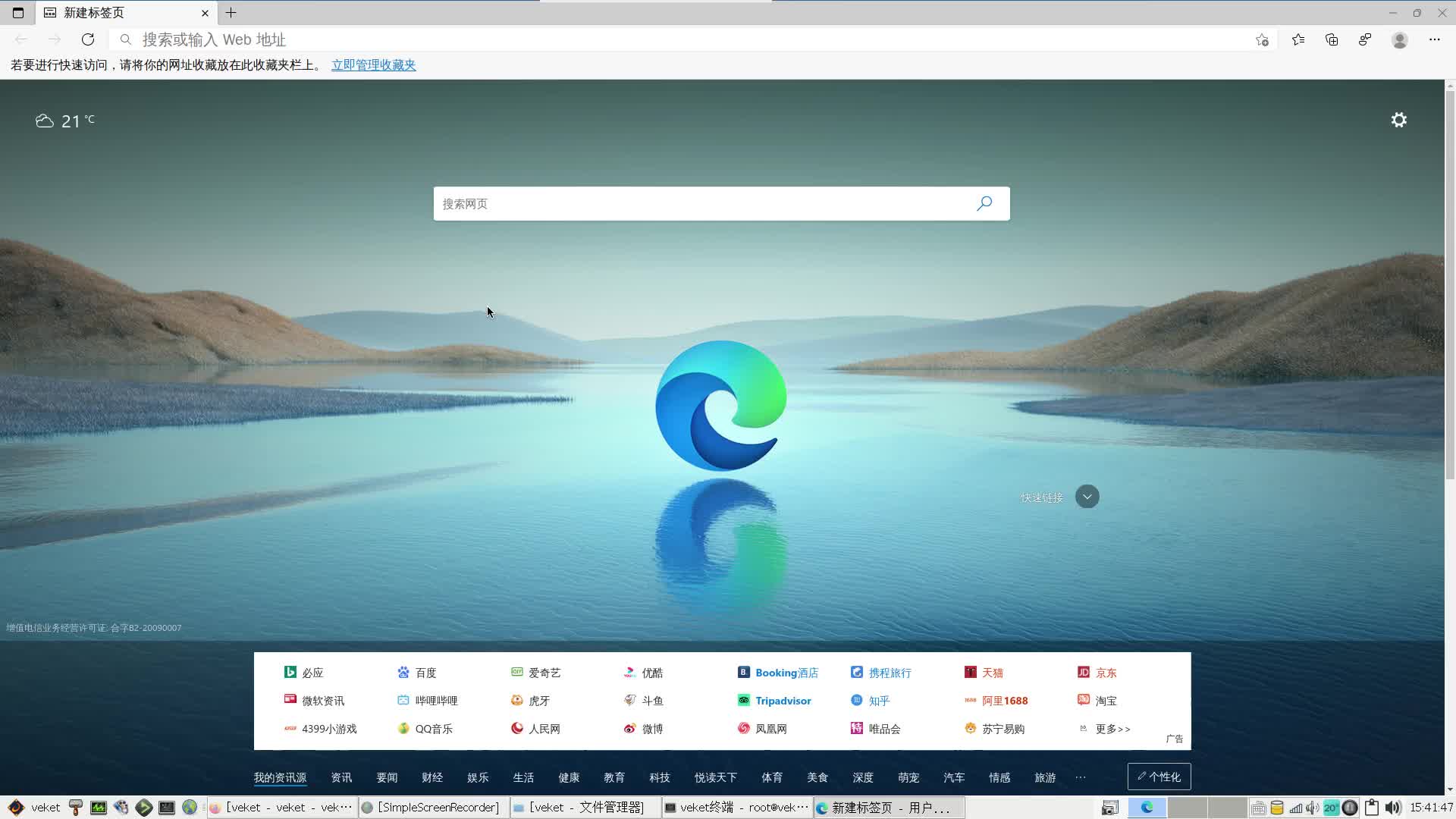Viewport: 1456px width, 819px height.
Task: Open the tab actions menu icon
Action: coord(18,13)
